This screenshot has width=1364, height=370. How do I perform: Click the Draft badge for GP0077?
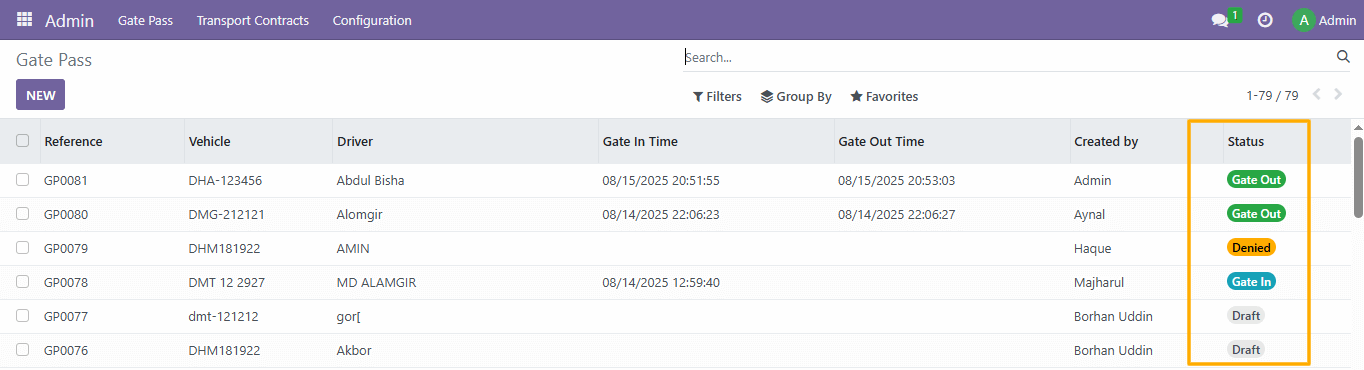(x=1246, y=315)
